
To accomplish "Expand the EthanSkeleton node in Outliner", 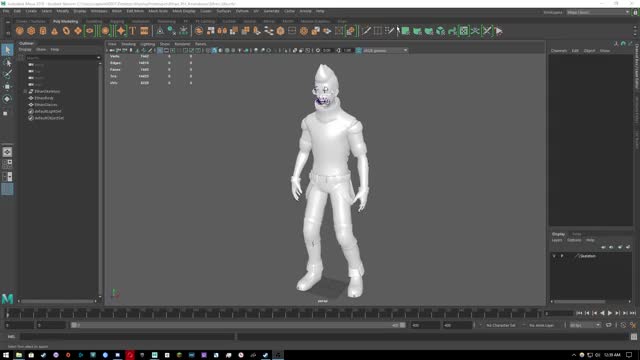I will coord(25,91).
